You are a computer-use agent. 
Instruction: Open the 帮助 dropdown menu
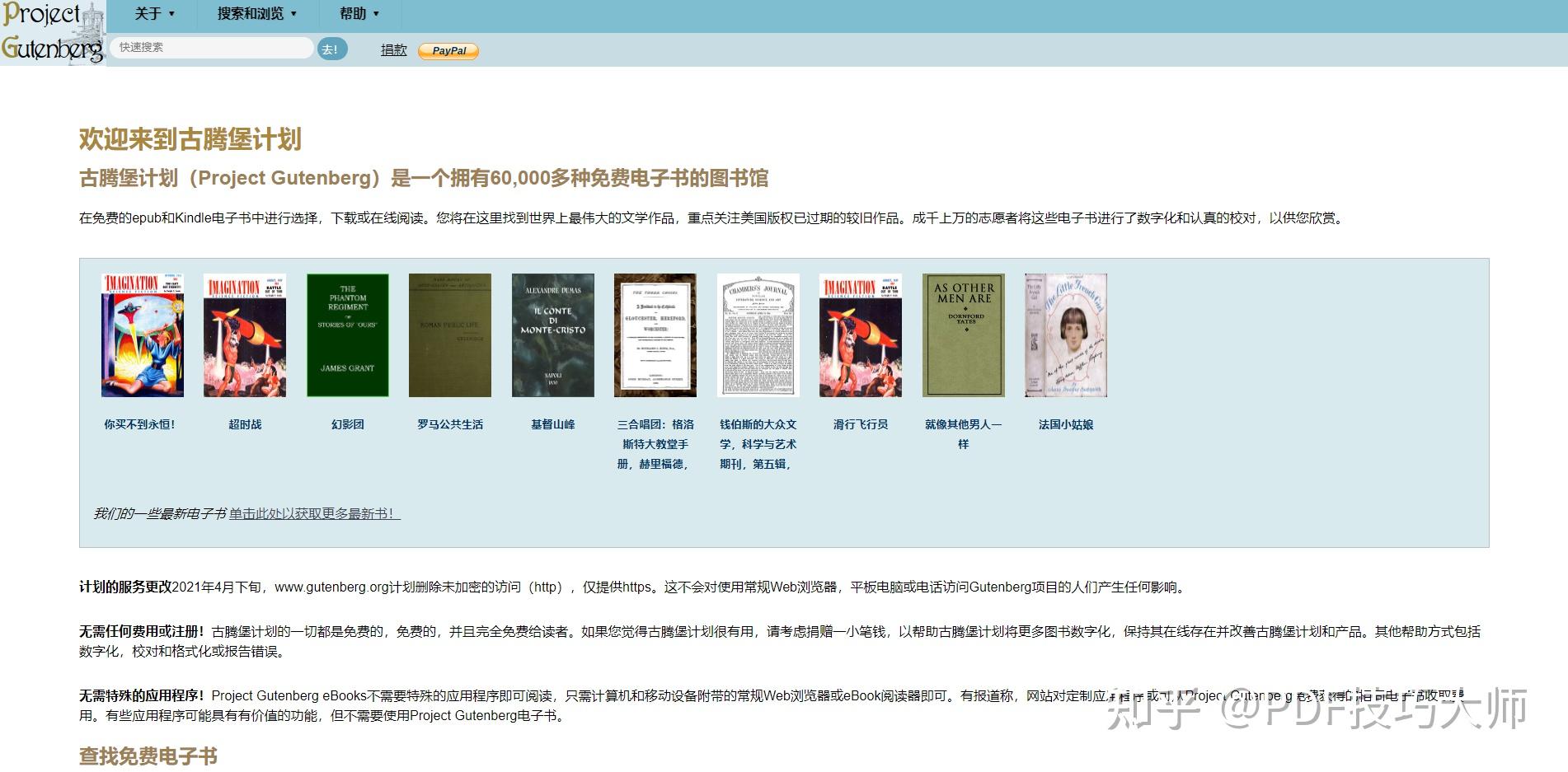359,14
